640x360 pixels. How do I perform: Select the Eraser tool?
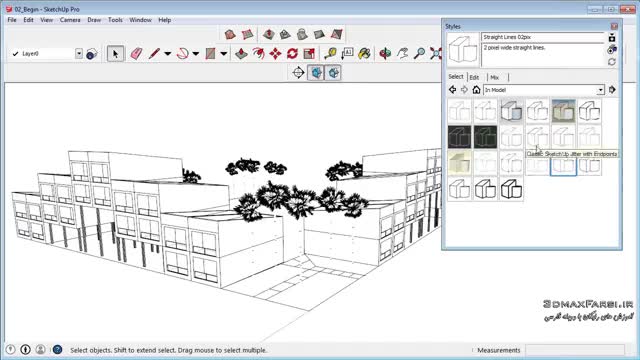click(136, 53)
